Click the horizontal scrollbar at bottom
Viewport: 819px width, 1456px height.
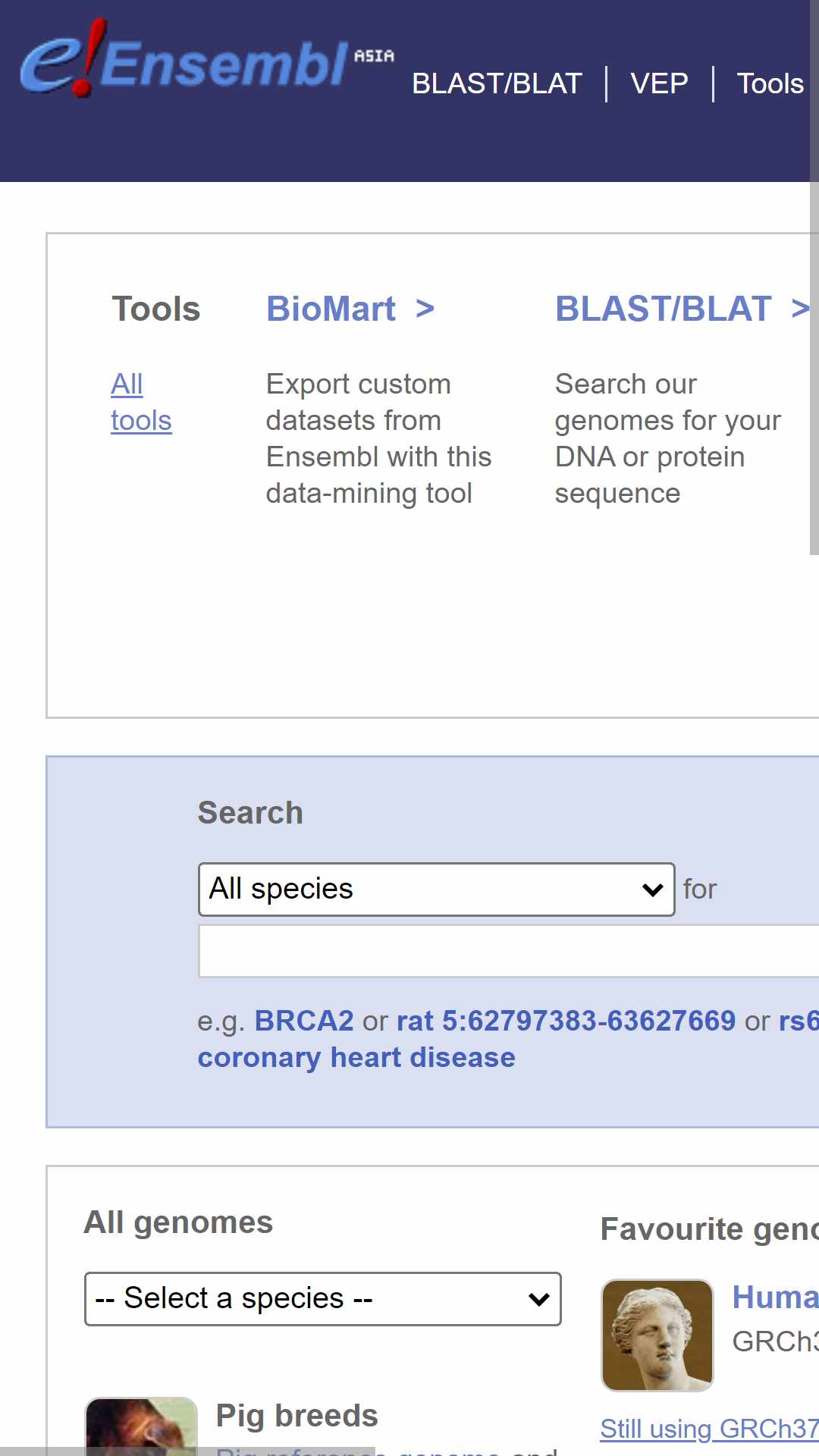click(x=187, y=1451)
